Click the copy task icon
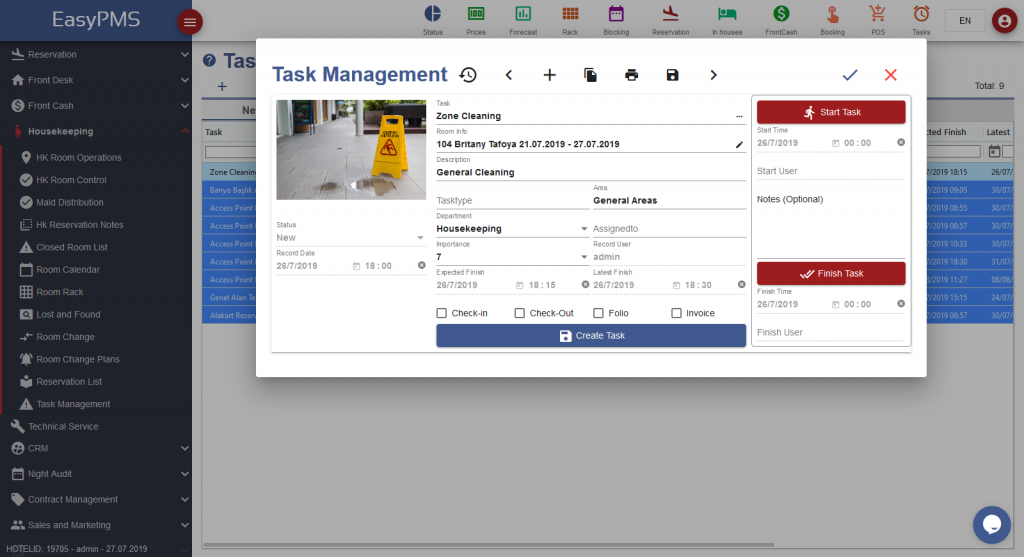The image size is (1024, 557). point(590,75)
